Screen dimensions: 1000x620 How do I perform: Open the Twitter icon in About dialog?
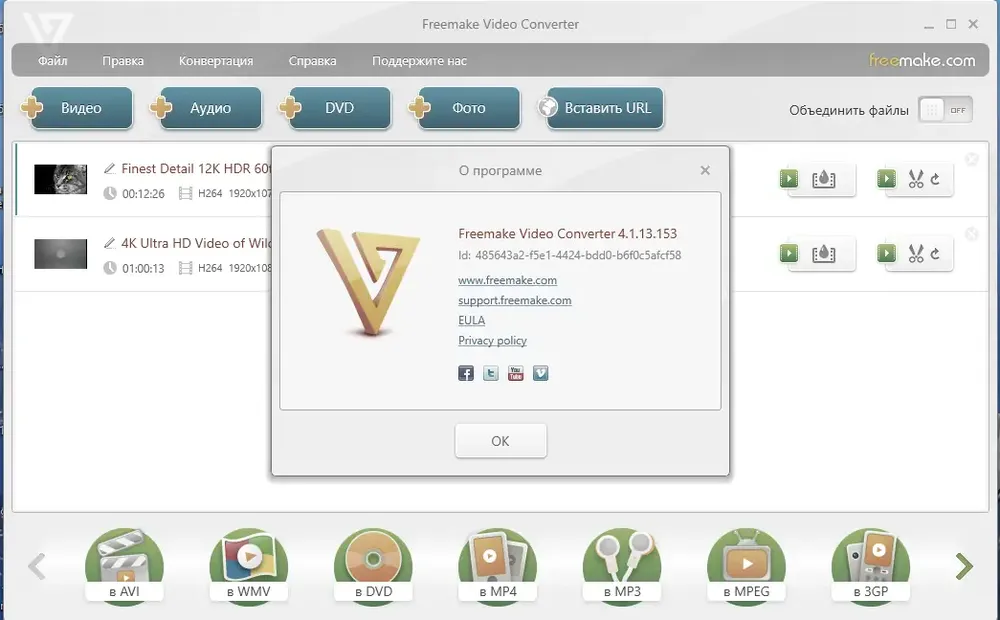pyautogui.click(x=491, y=373)
